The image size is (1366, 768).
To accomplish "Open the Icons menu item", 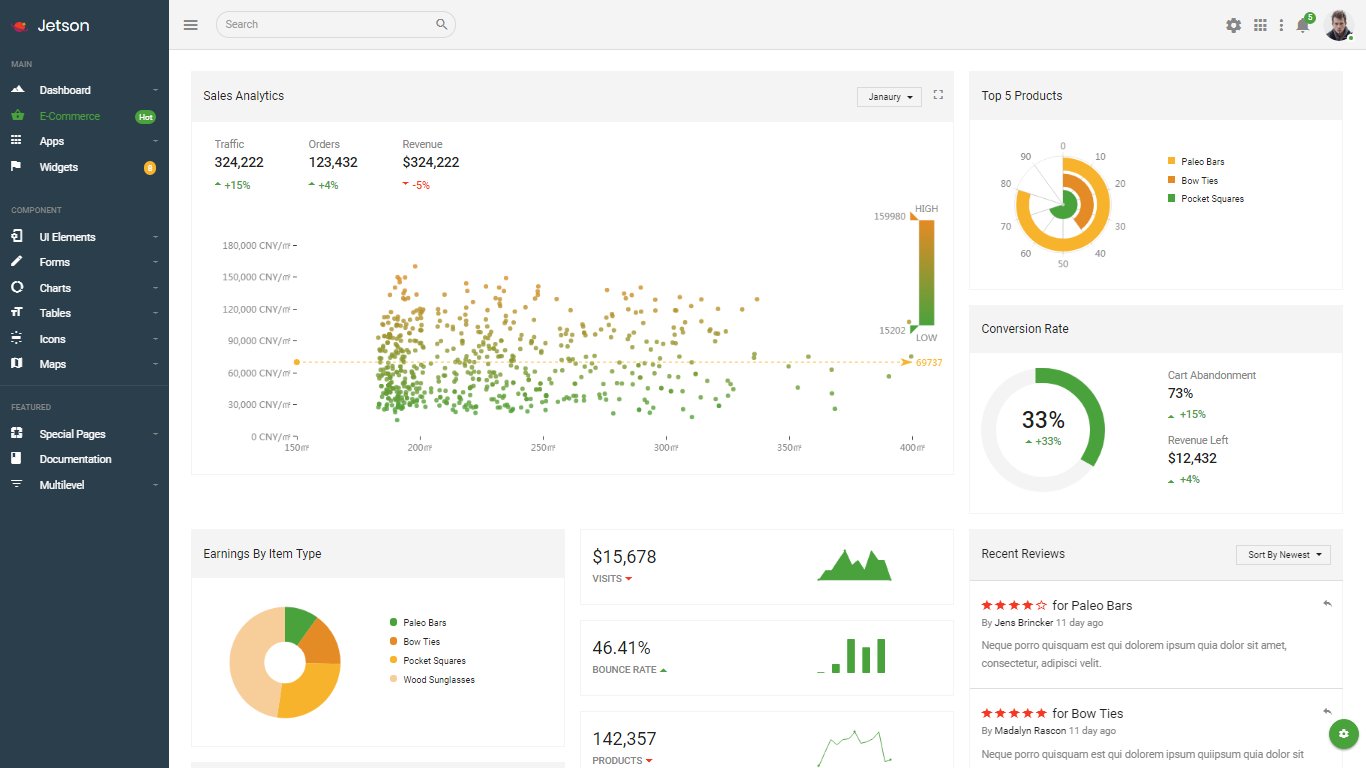I will (x=84, y=339).
